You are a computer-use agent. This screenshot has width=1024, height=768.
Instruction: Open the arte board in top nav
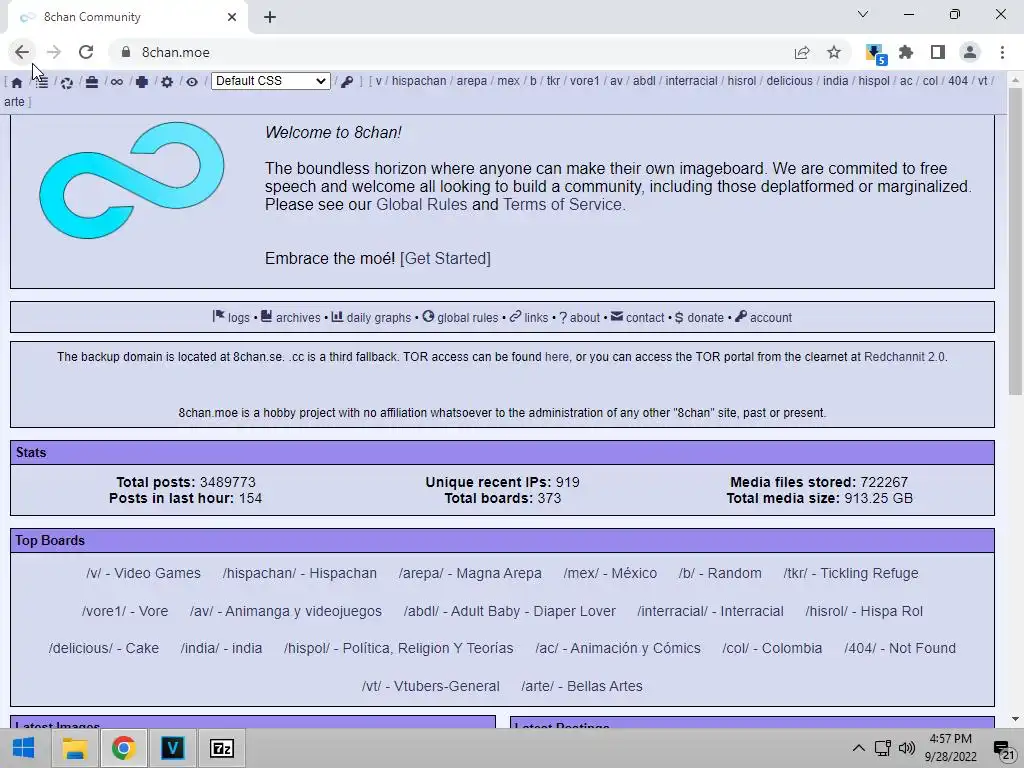(x=14, y=102)
